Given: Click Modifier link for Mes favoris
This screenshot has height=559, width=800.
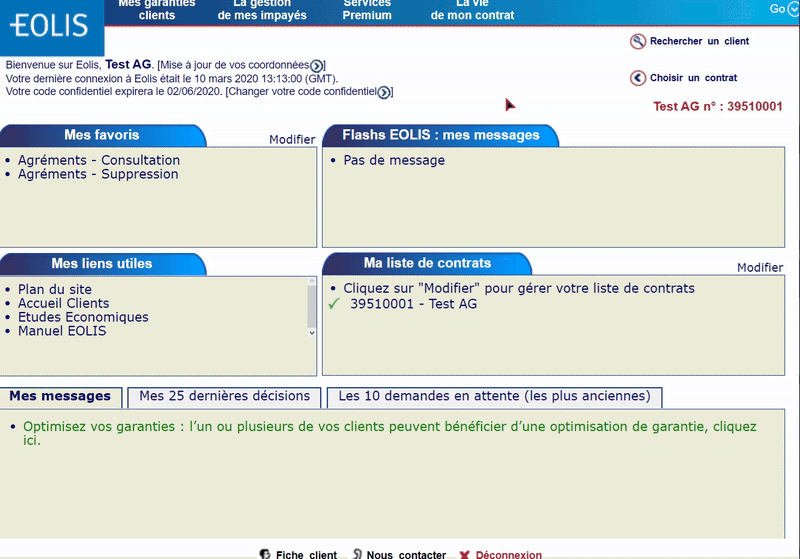Looking at the screenshot, I should coord(292,140).
